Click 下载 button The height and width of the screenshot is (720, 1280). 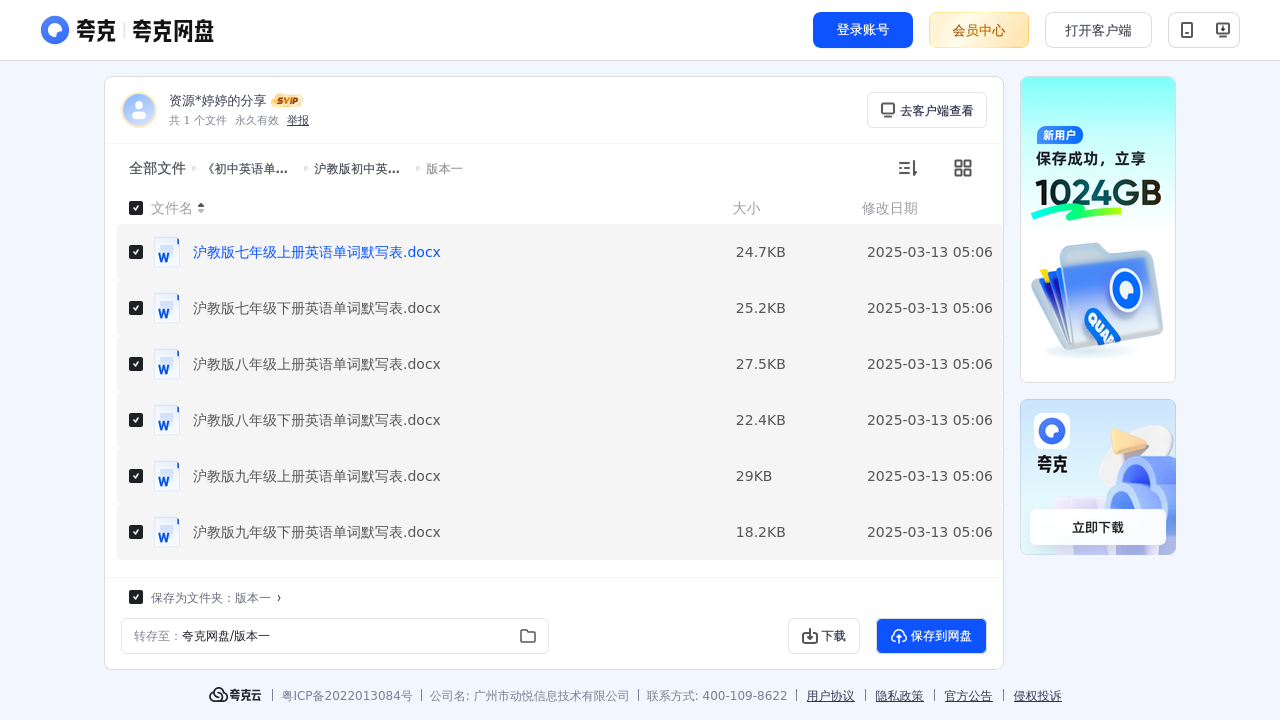(x=824, y=636)
